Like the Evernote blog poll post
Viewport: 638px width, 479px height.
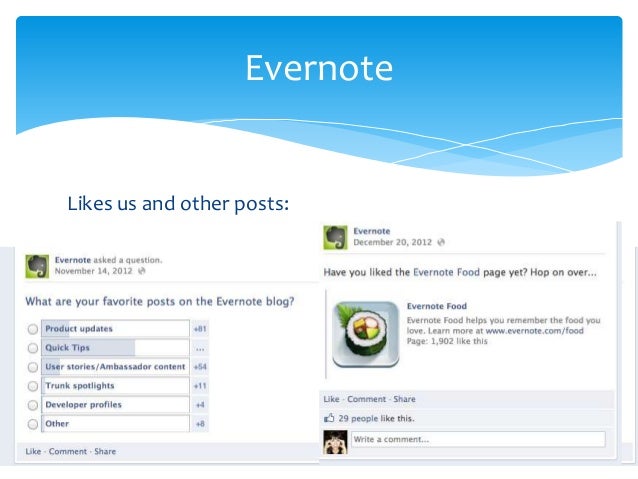click(33, 451)
